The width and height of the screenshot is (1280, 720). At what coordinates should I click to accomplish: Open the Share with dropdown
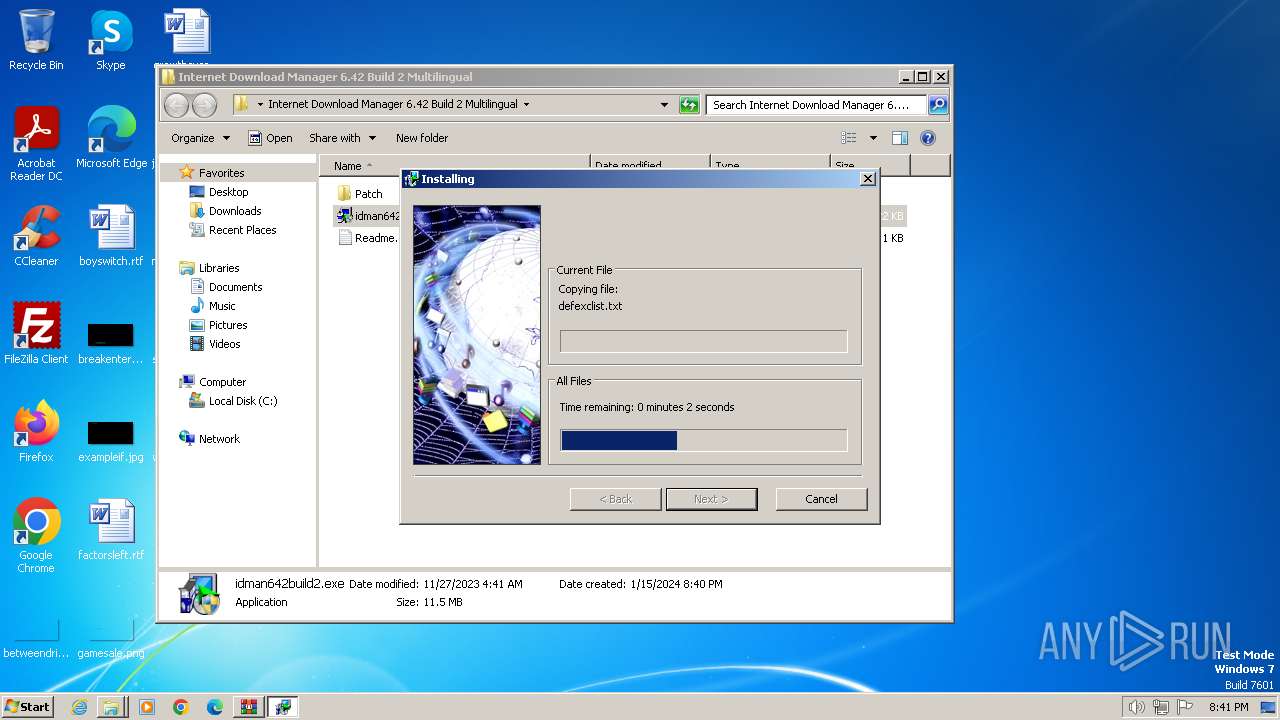342,138
